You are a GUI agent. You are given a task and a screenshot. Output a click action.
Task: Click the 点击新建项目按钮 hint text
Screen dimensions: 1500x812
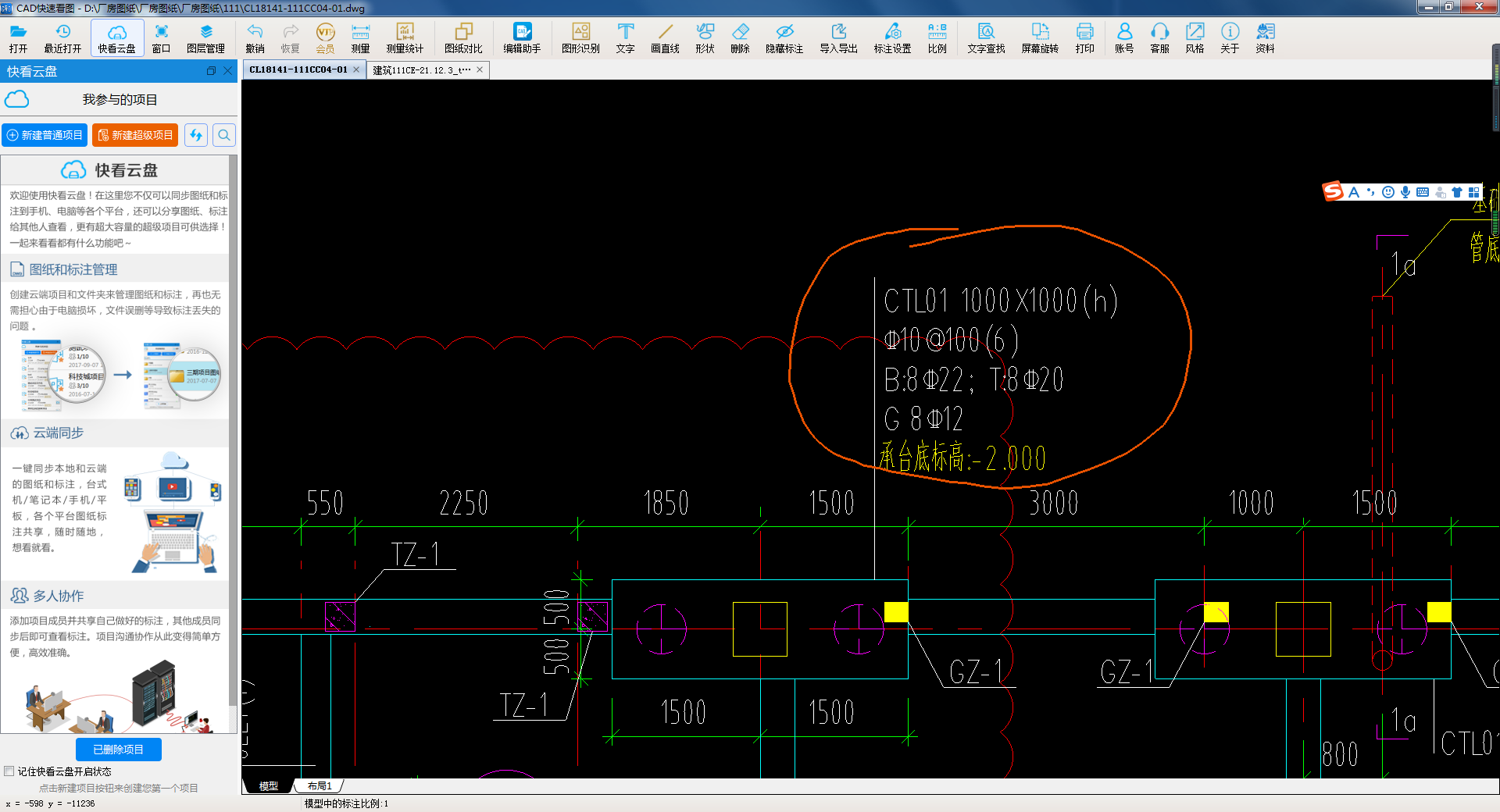point(119,788)
